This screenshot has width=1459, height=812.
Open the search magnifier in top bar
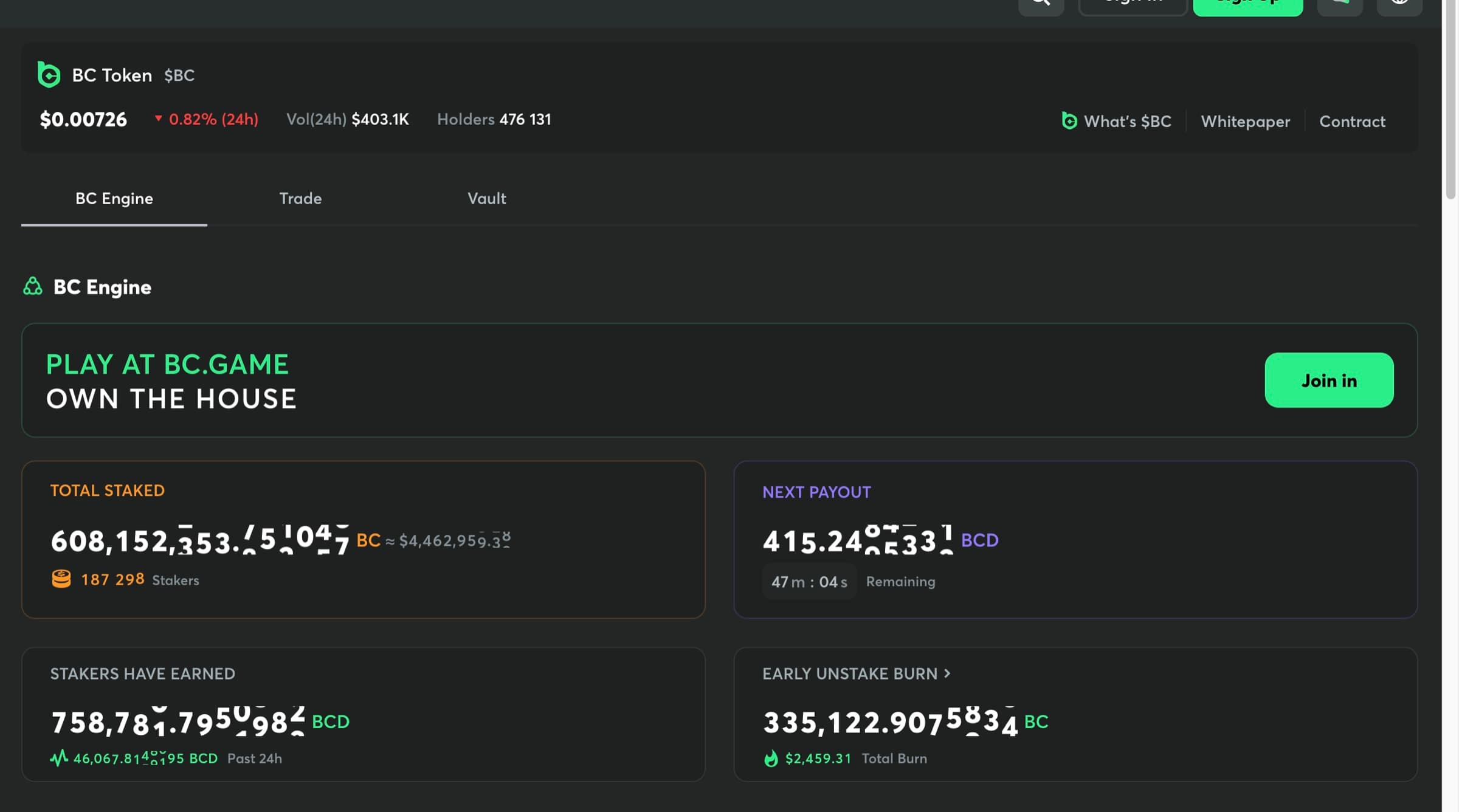(x=1041, y=5)
